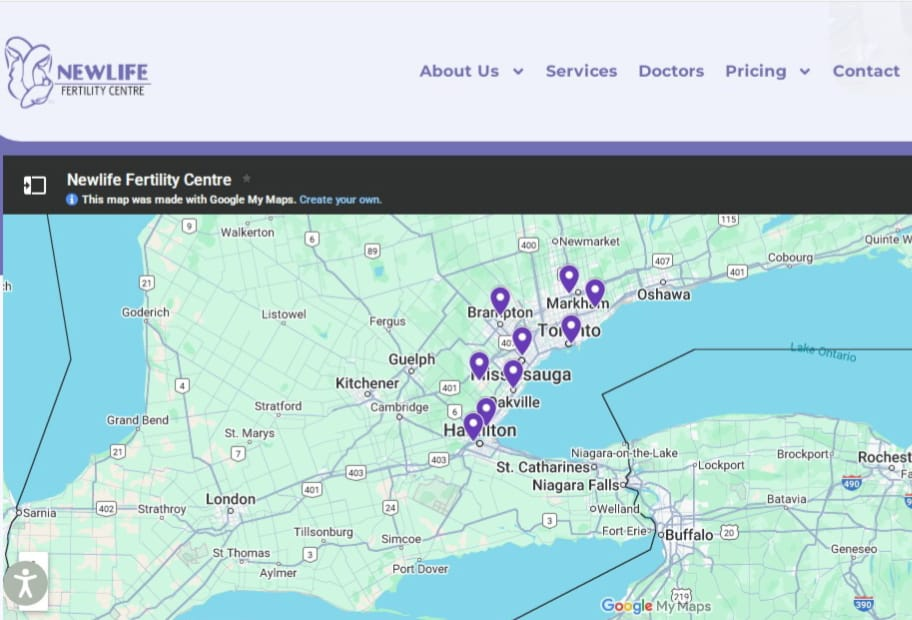Screen dimensions: 912x620
Task: Click the 'Port Dover' label
Action: point(420,569)
